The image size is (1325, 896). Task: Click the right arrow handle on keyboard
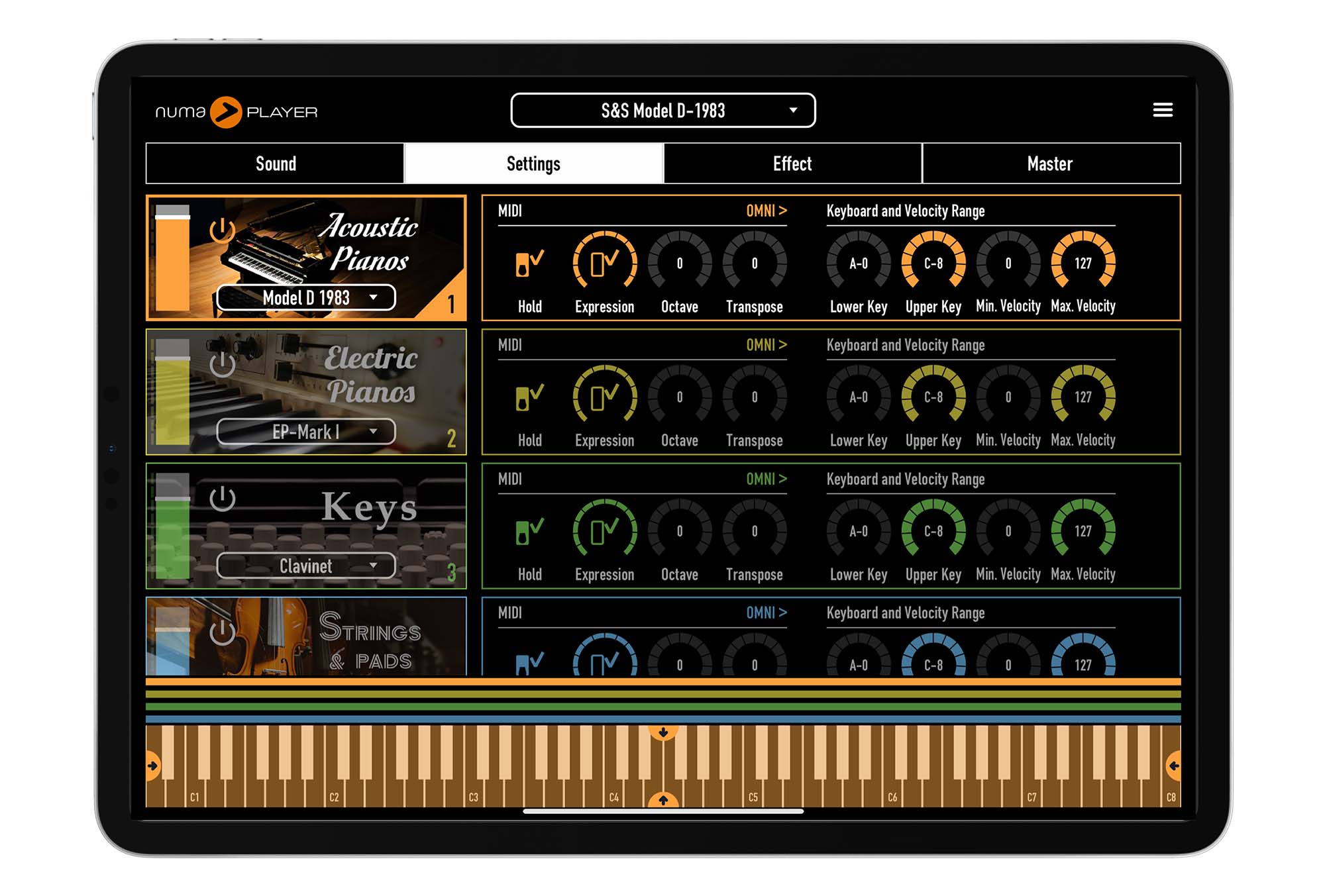tap(1173, 766)
